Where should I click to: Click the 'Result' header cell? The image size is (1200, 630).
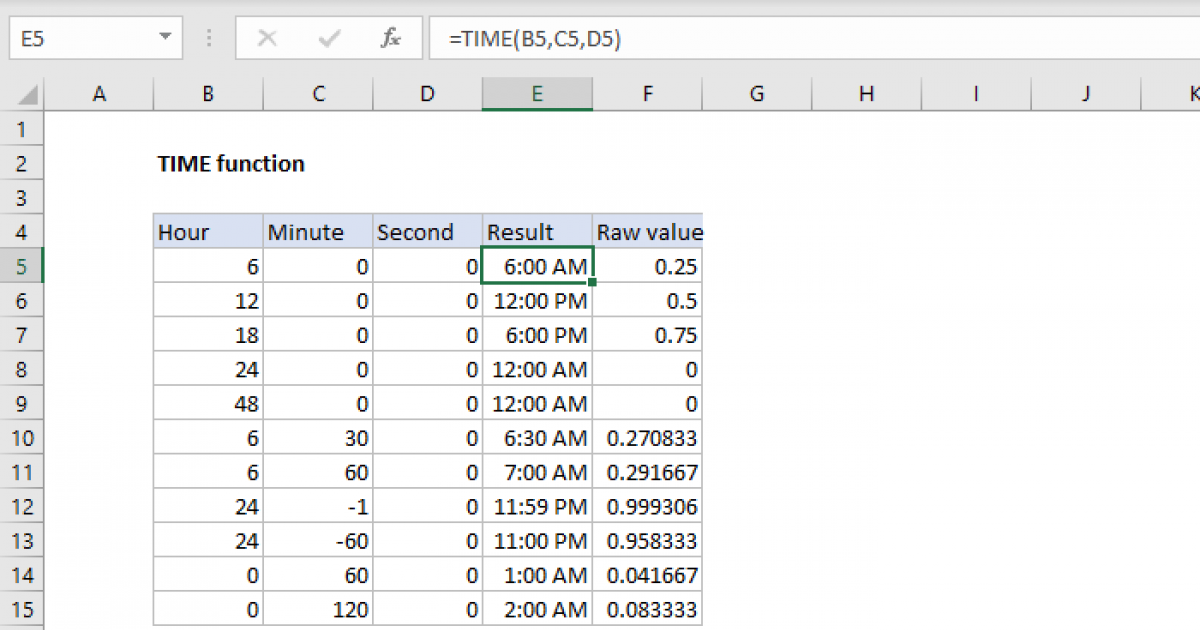(537, 232)
